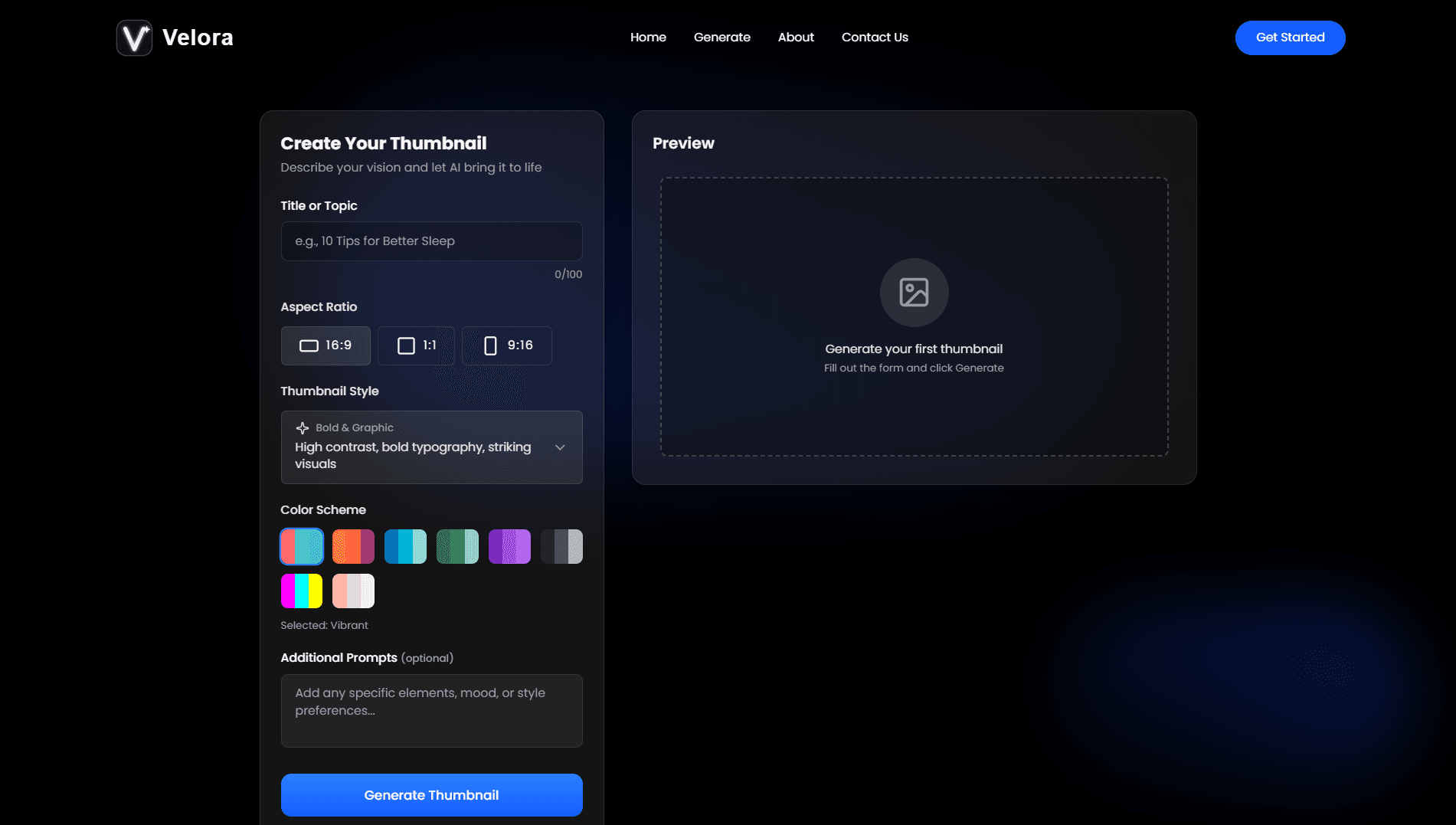
Task: Navigate to Contact Us
Action: pyautogui.click(x=875, y=38)
